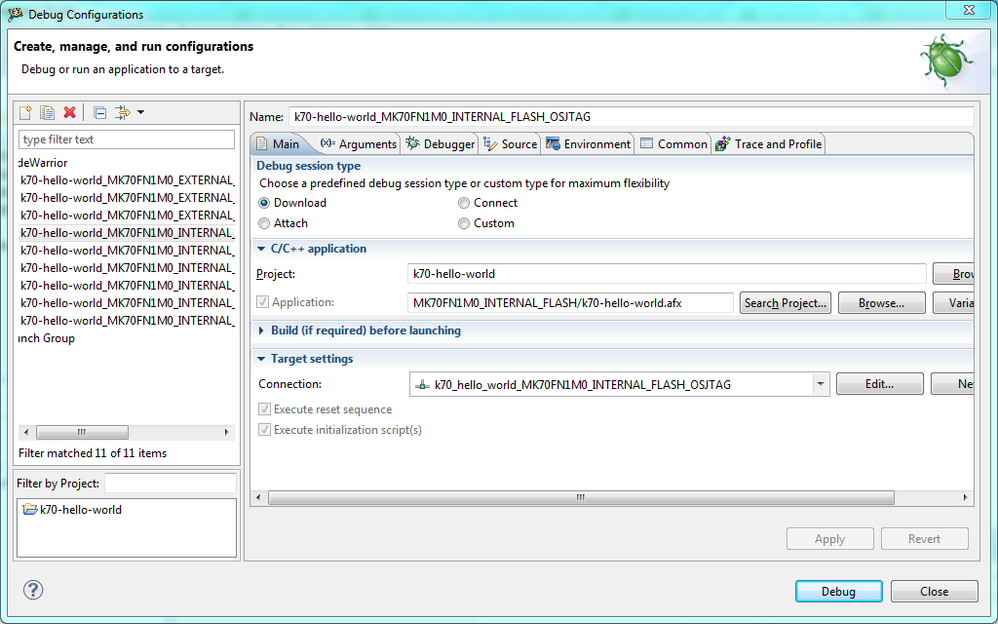Click the Edit... connection button
998x624 pixels.
879,384
